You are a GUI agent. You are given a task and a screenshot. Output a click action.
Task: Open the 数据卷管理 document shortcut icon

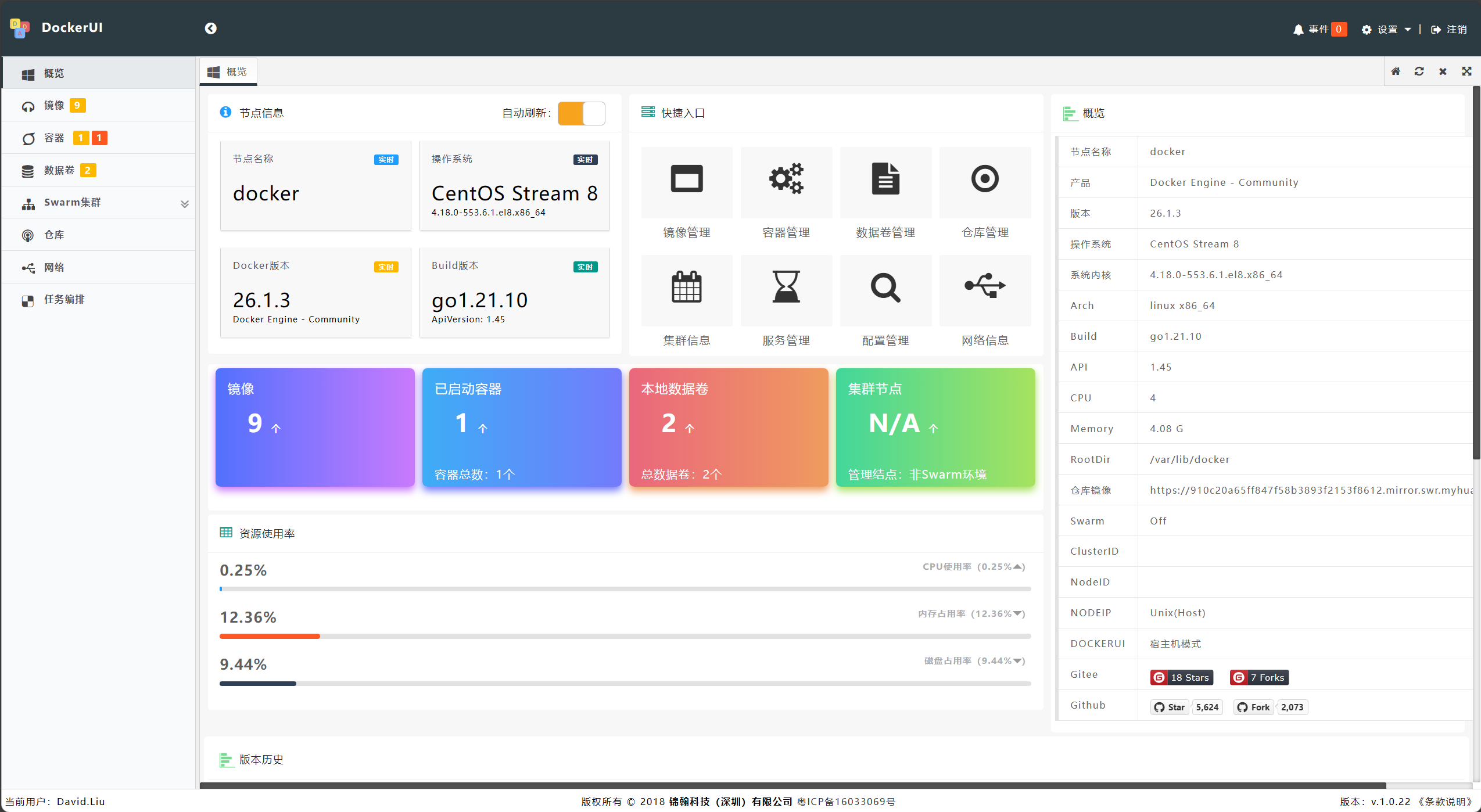(885, 179)
